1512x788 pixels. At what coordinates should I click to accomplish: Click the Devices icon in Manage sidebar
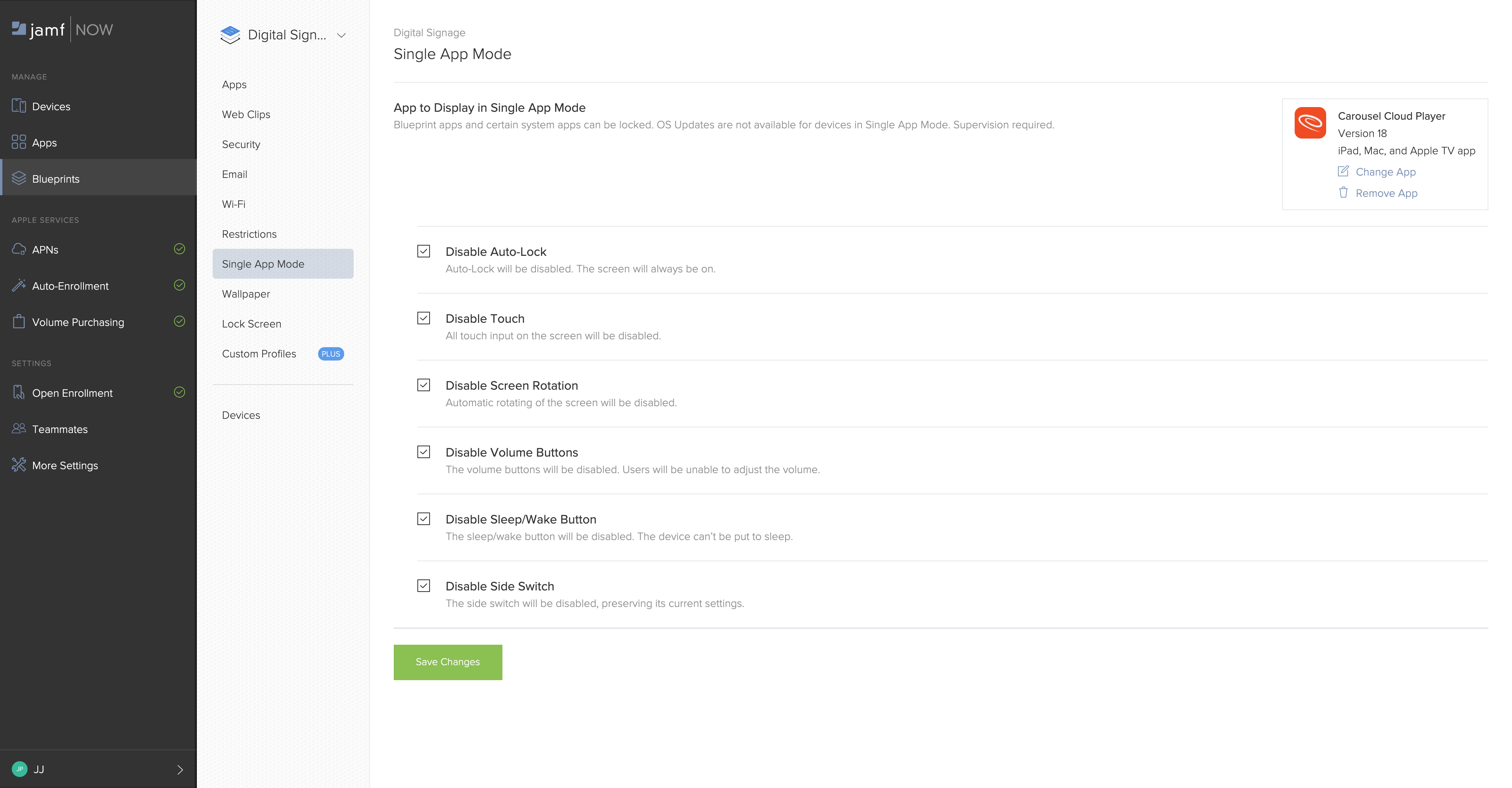pyautogui.click(x=19, y=106)
